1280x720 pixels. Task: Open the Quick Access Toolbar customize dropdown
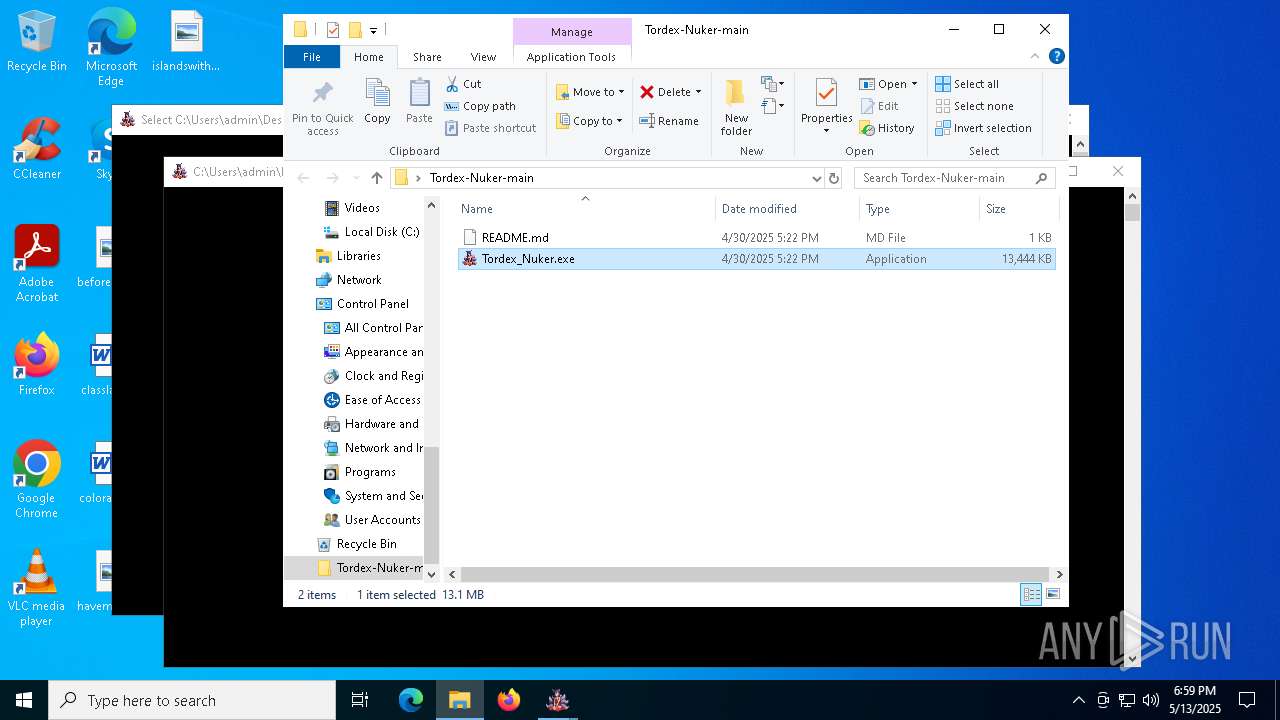click(373, 31)
